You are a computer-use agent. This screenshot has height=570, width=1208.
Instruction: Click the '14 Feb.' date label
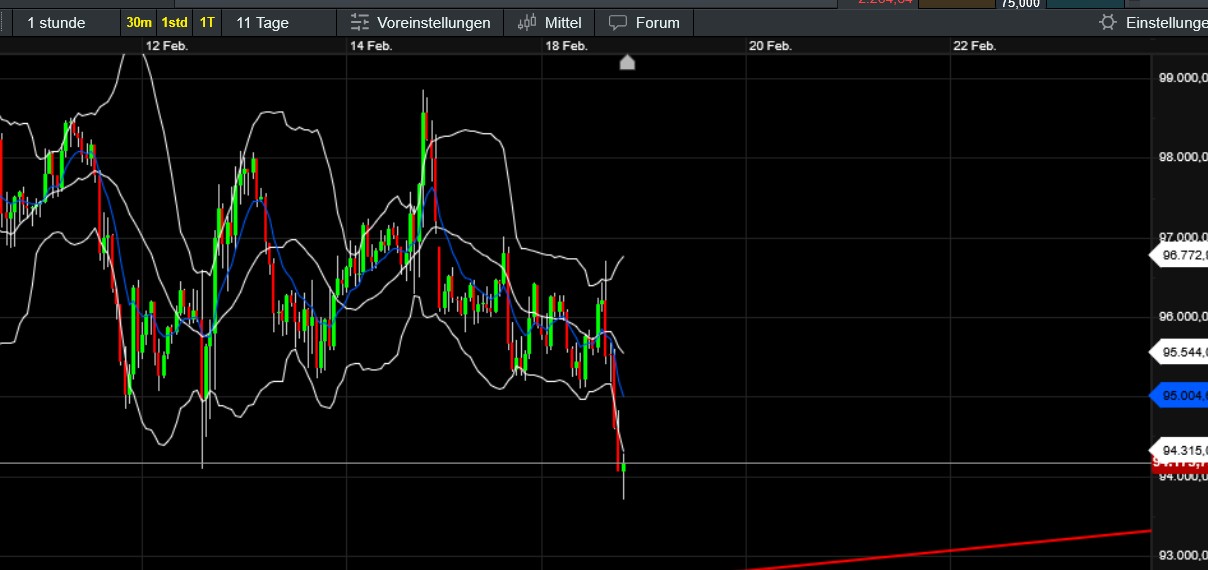pyautogui.click(x=370, y=45)
